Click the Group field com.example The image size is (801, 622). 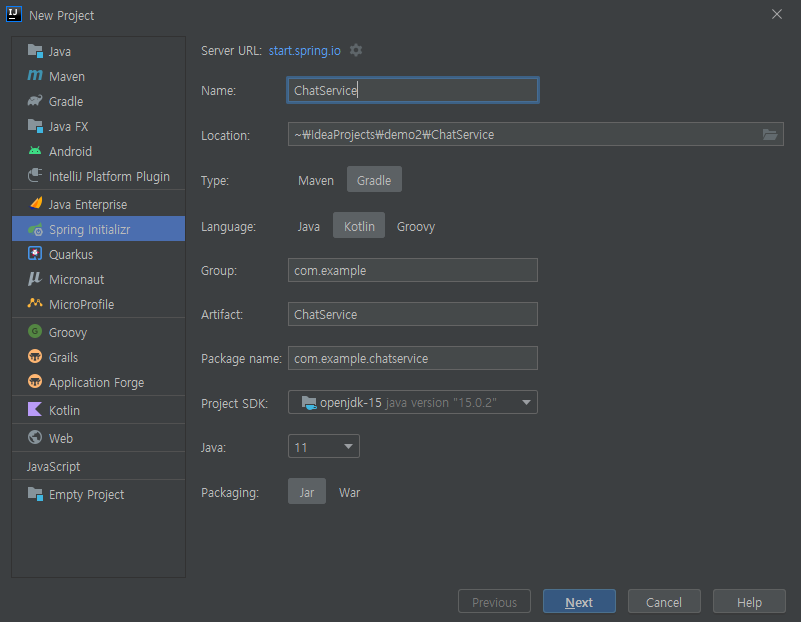[x=413, y=270]
